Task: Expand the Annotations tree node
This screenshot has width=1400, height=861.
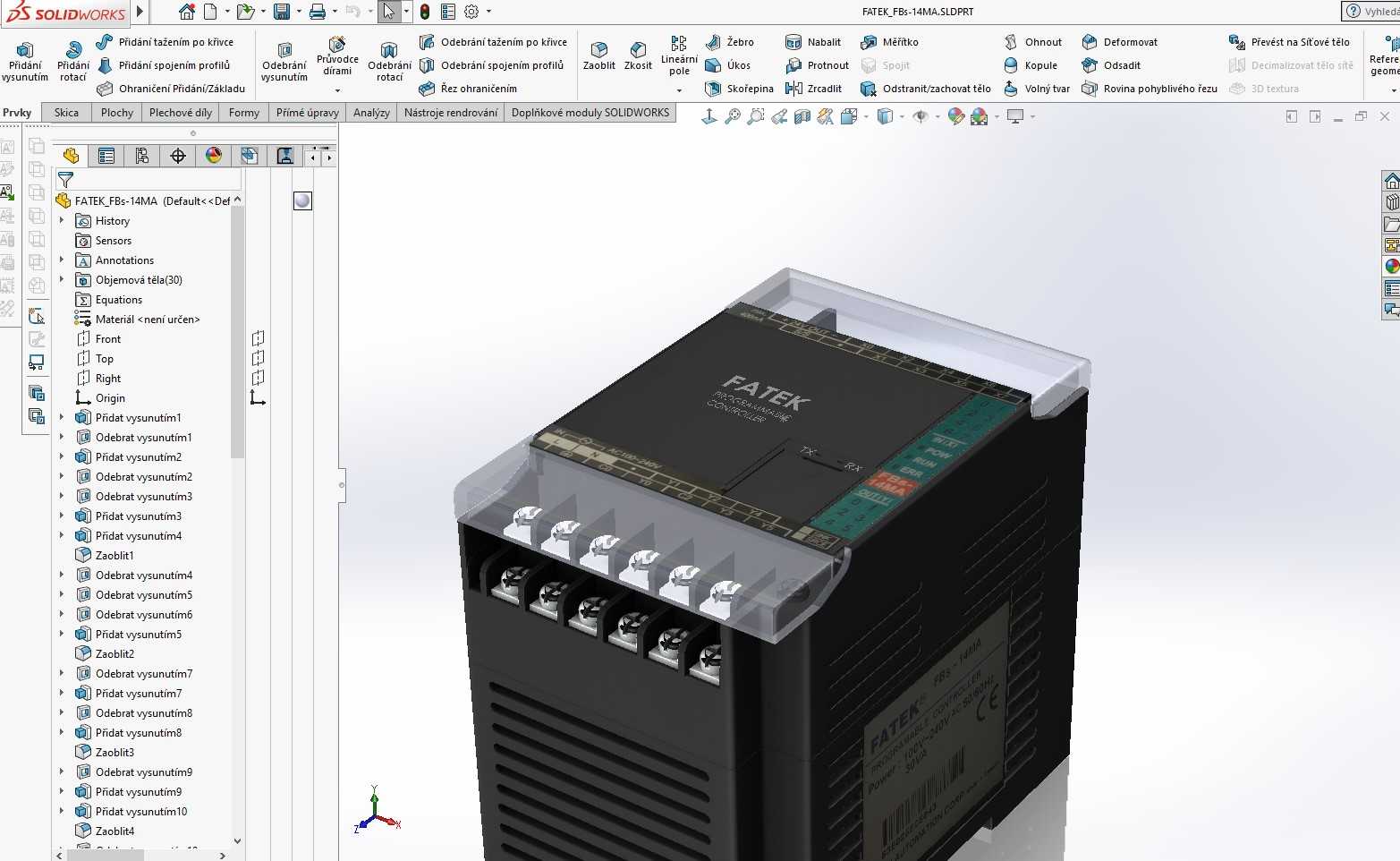Action: coord(62,260)
